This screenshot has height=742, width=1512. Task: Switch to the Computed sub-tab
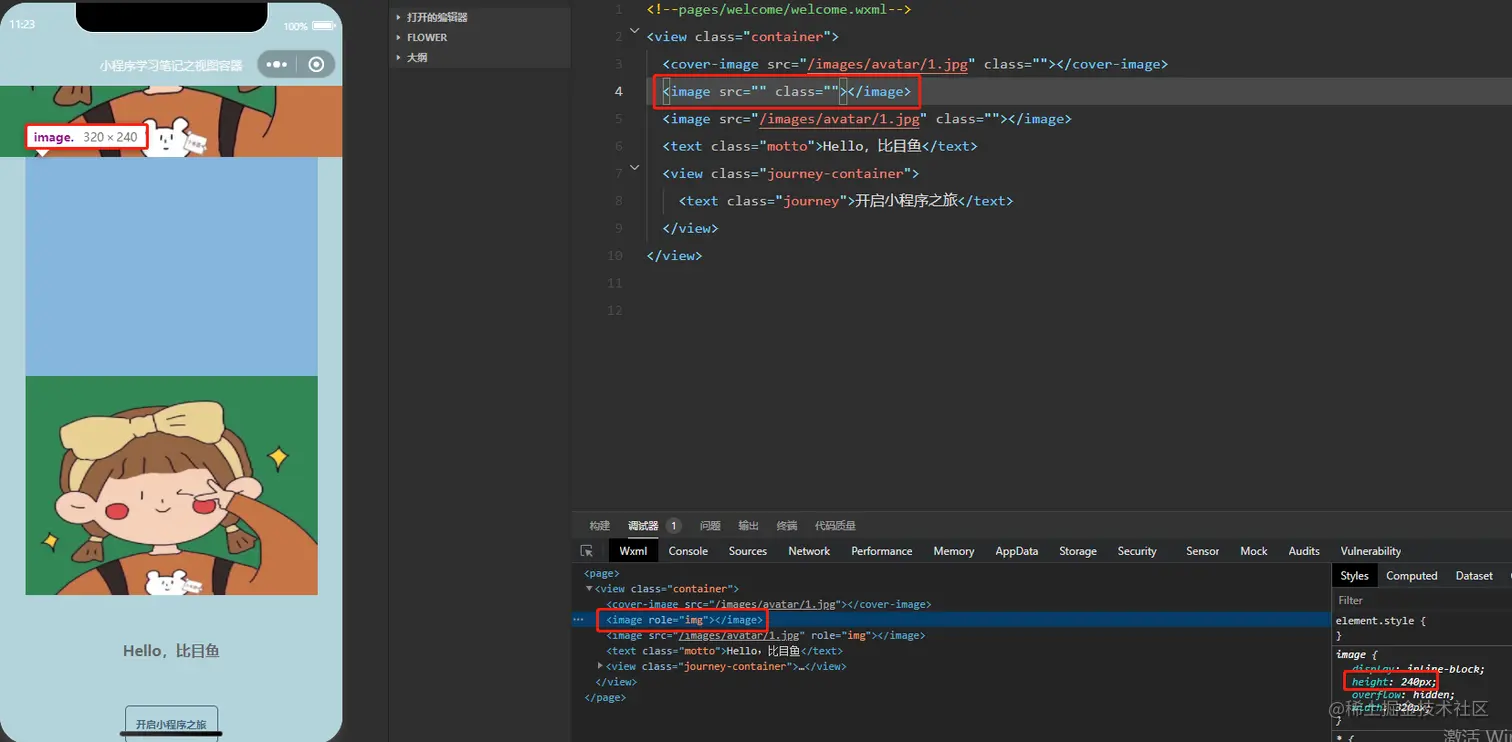pos(1412,576)
